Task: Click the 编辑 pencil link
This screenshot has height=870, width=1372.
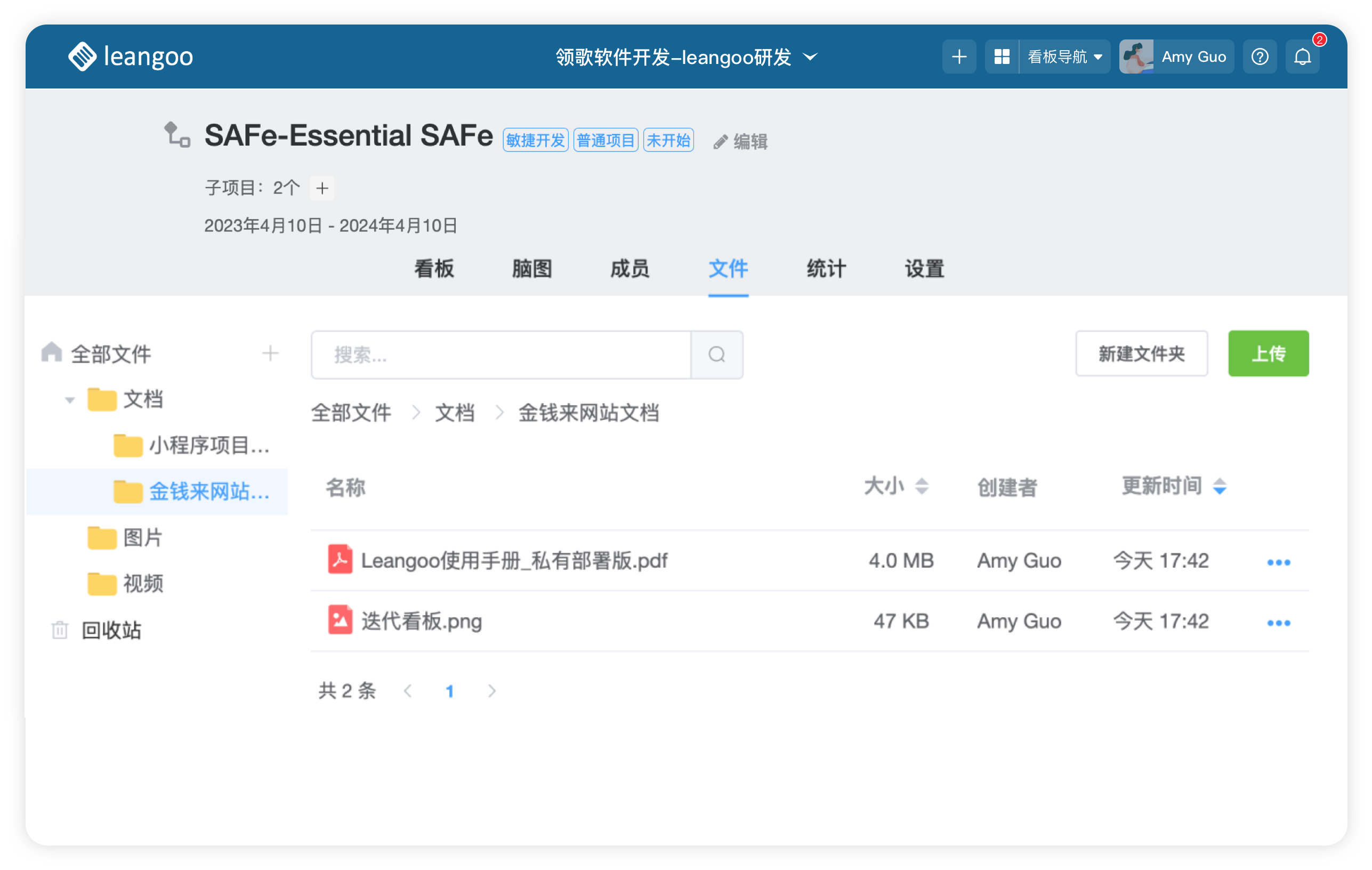Action: (x=741, y=141)
